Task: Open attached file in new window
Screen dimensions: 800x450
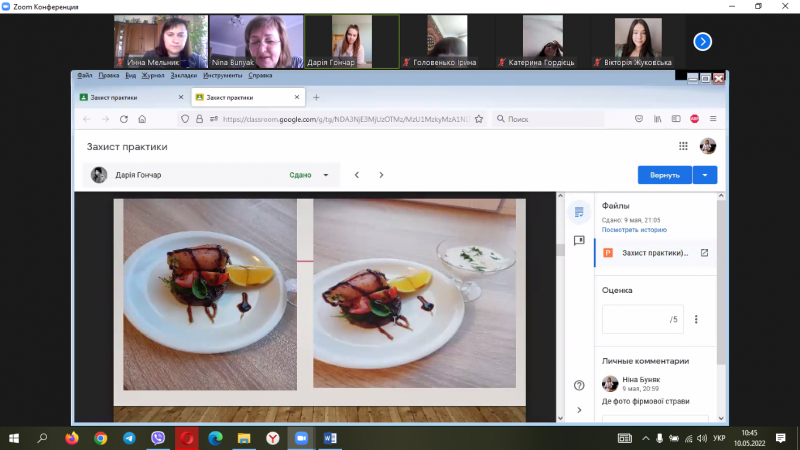Action: pyautogui.click(x=704, y=253)
